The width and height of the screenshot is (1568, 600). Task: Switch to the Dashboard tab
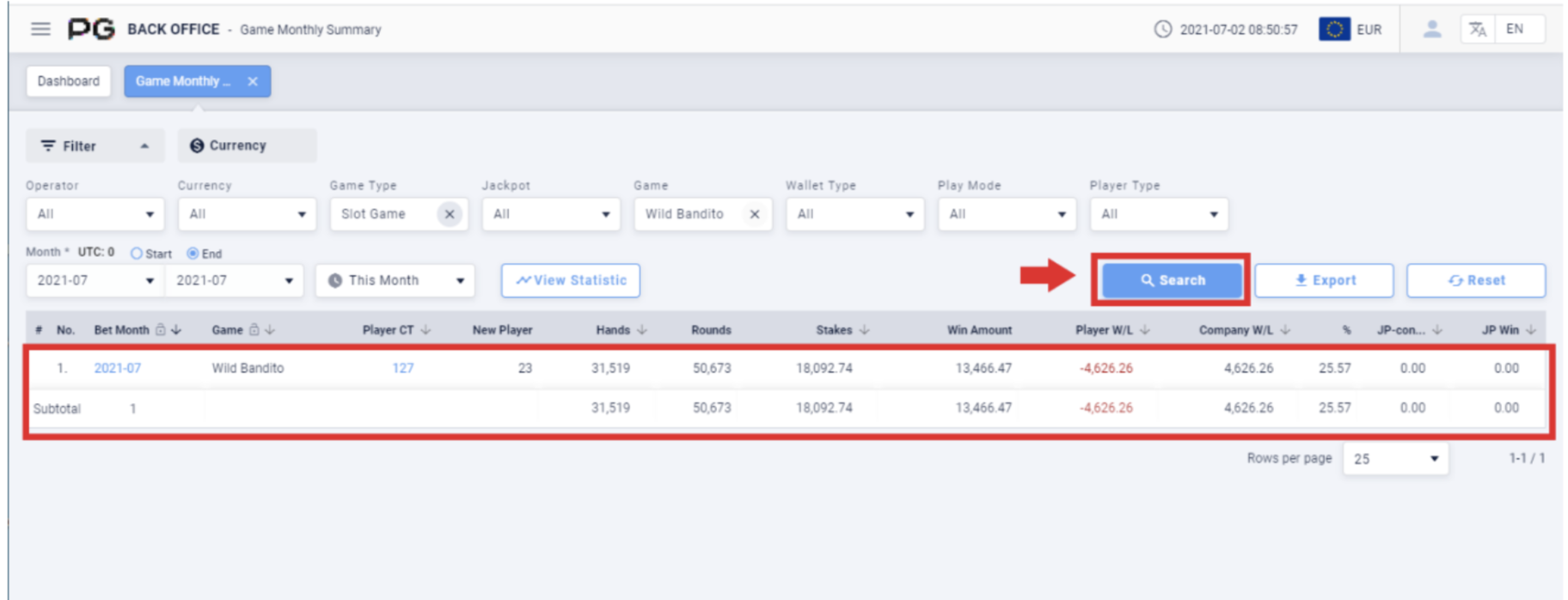point(69,82)
